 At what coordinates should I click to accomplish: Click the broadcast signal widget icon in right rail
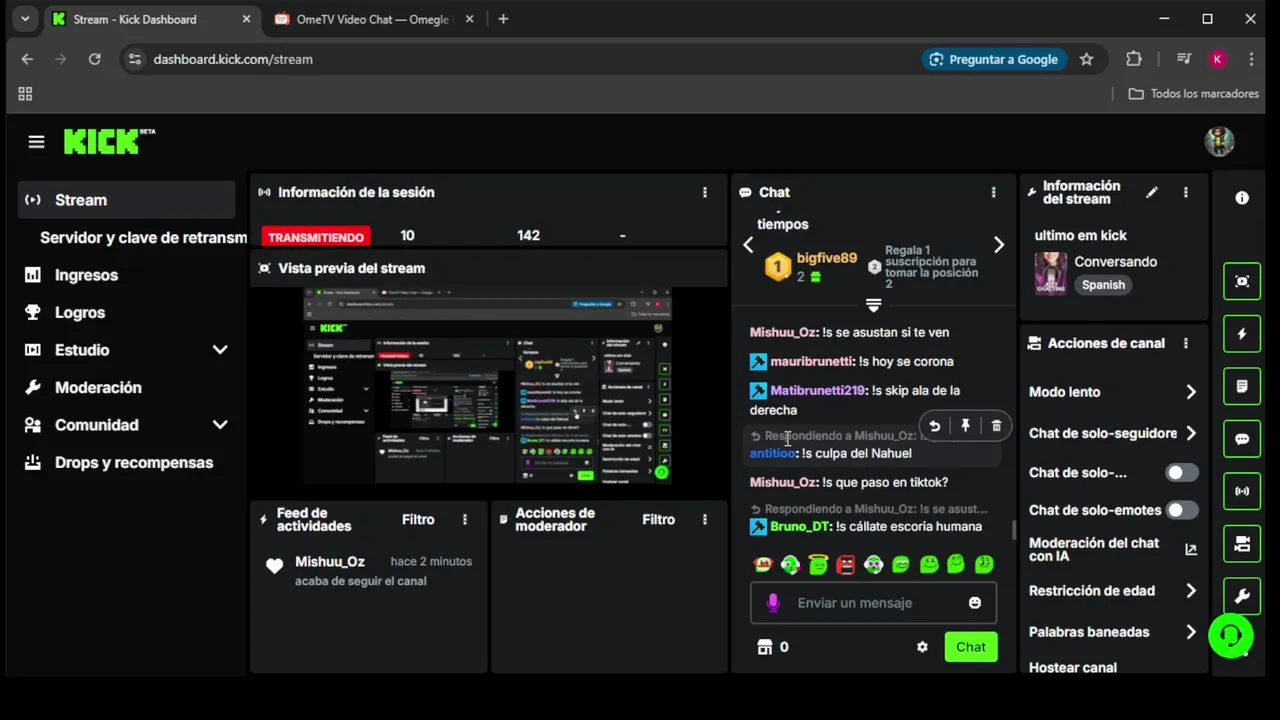tap(1242, 491)
